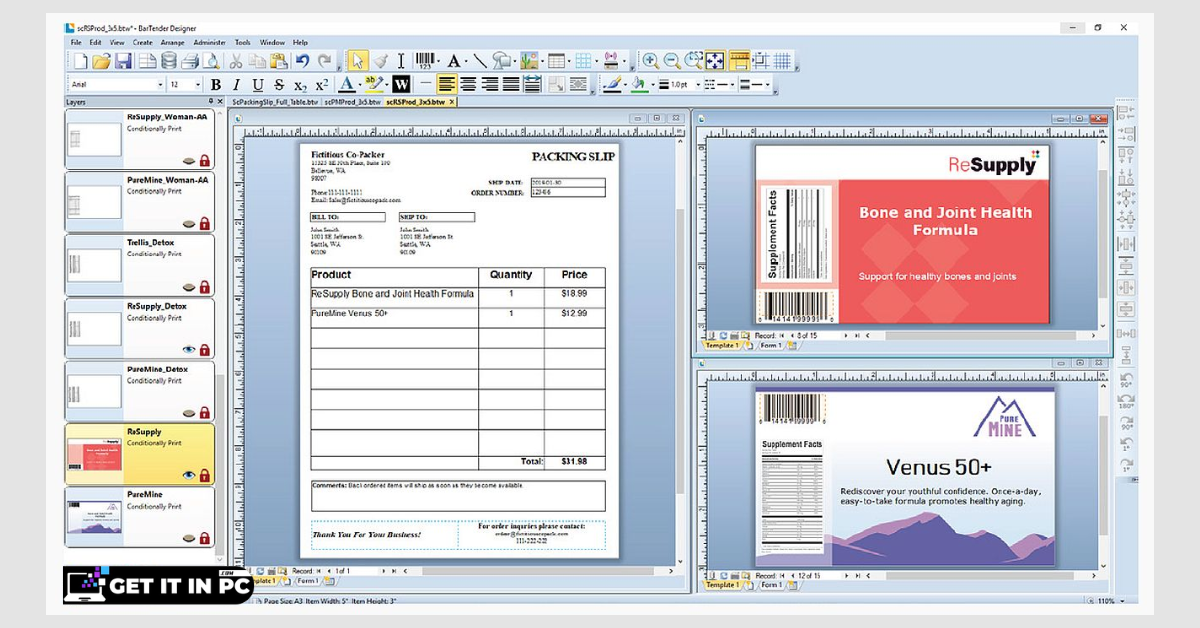The image size is (1200, 628).
Task: Select the Shape creation tool
Action: pos(502,61)
